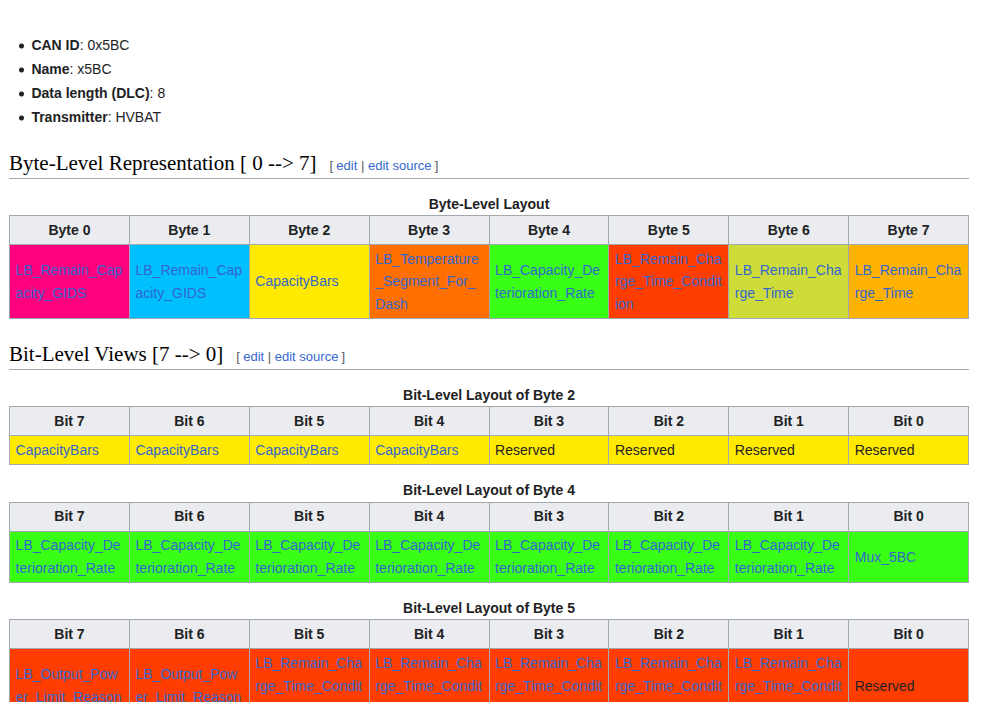Viewport: 988px width, 702px height.
Task: Open LB_Remain_Charge_Time_Condition in Byte-Level Layout Byte 5 column
Action: (x=668, y=281)
